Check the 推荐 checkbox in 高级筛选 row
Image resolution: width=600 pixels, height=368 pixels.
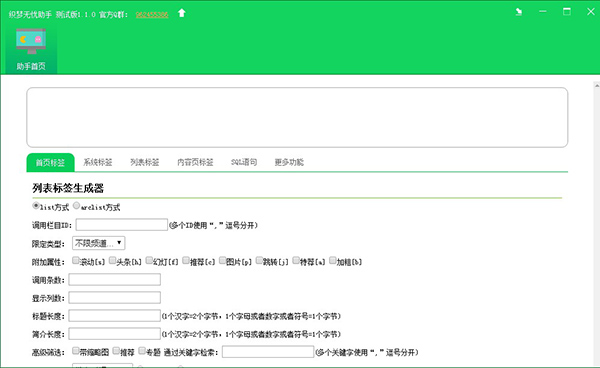[x=116, y=350]
